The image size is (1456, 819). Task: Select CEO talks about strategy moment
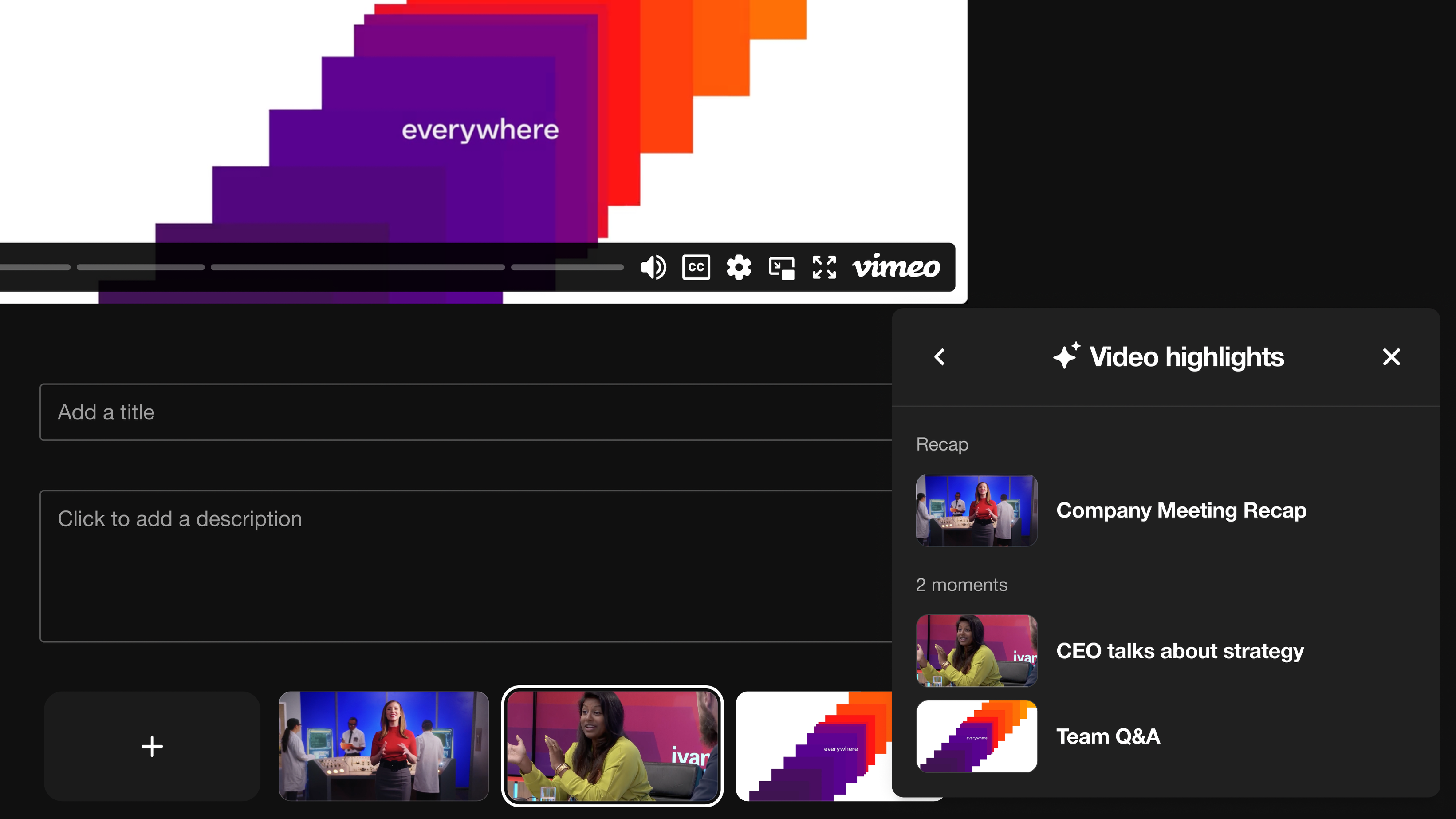(1180, 651)
